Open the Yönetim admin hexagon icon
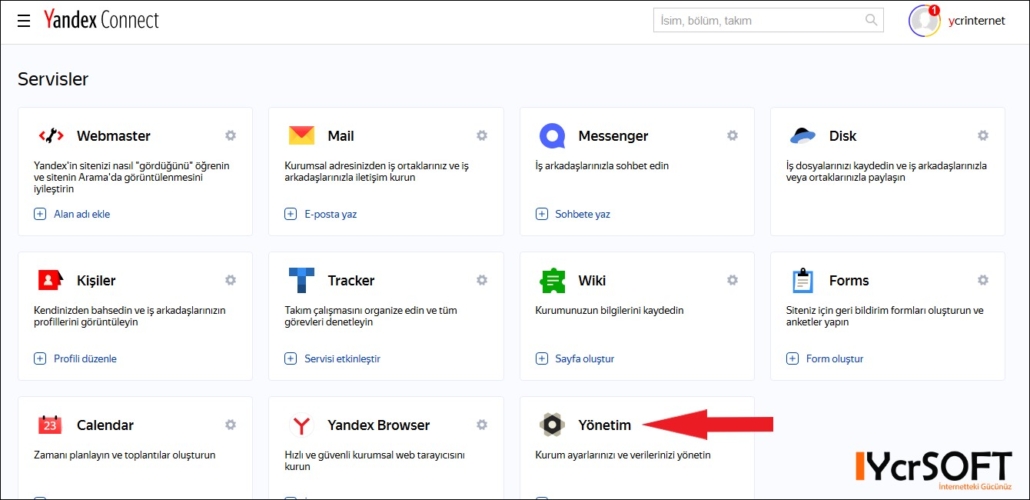This screenshot has width=1030, height=500. 552,425
